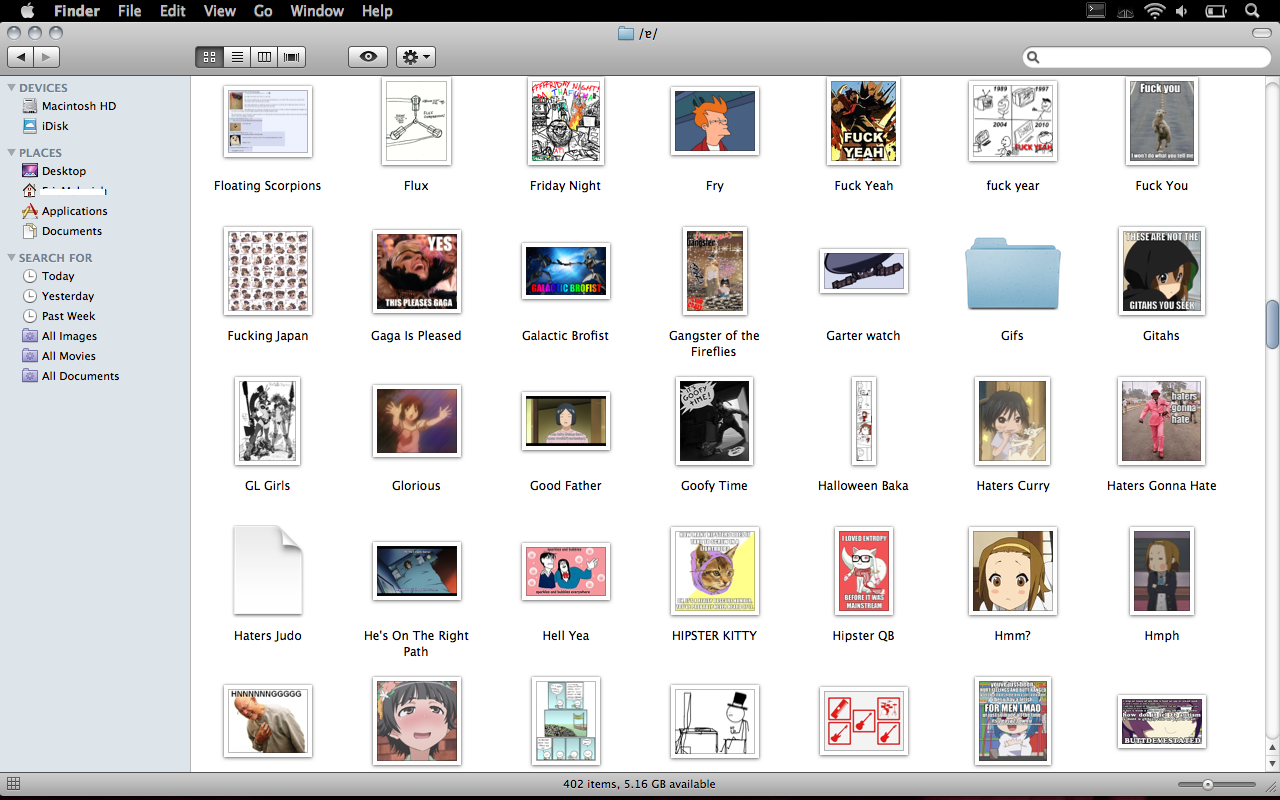This screenshot has width=1280, height=800.
Task: Switch to icon view mode
Action: point(209,57)
